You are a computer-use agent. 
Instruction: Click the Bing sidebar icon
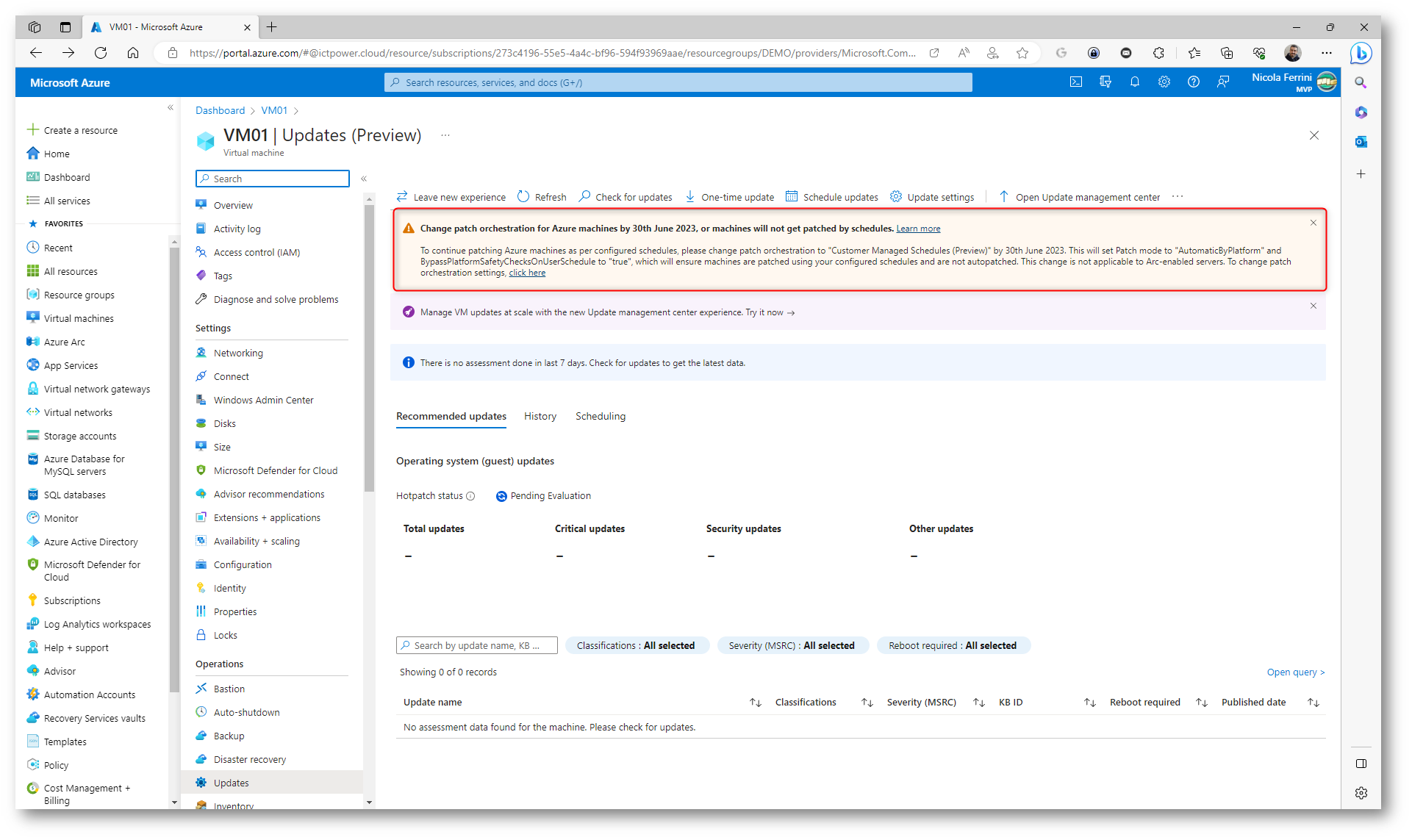click(1361, 53)
